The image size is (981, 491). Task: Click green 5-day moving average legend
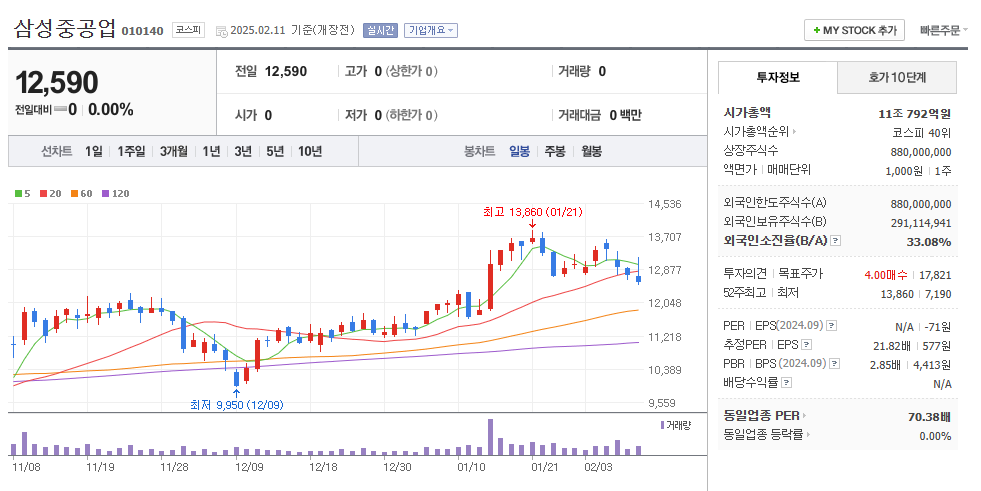tap(23, 194)
